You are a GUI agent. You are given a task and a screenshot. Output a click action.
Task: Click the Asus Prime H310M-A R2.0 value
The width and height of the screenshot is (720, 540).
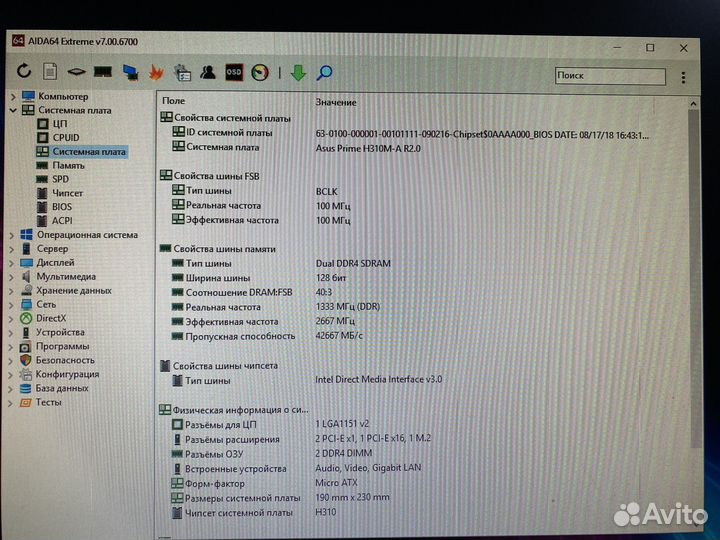[x=368, y=149]
